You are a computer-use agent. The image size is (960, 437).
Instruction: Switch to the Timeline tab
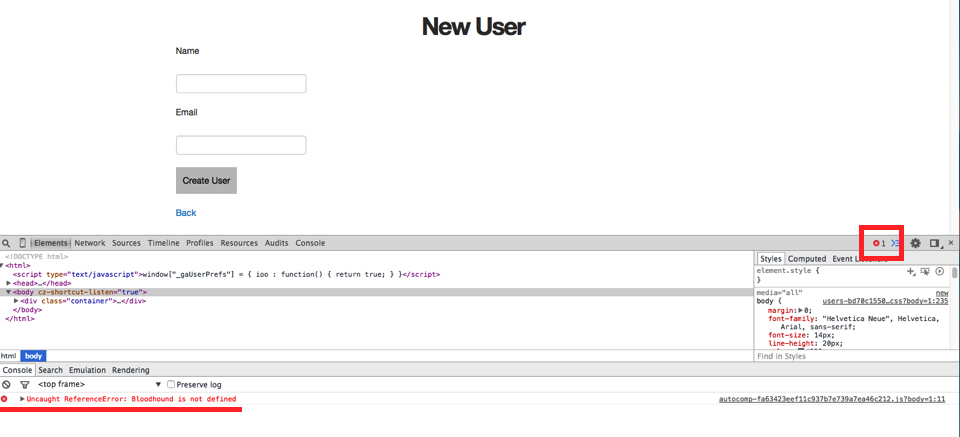163,243
